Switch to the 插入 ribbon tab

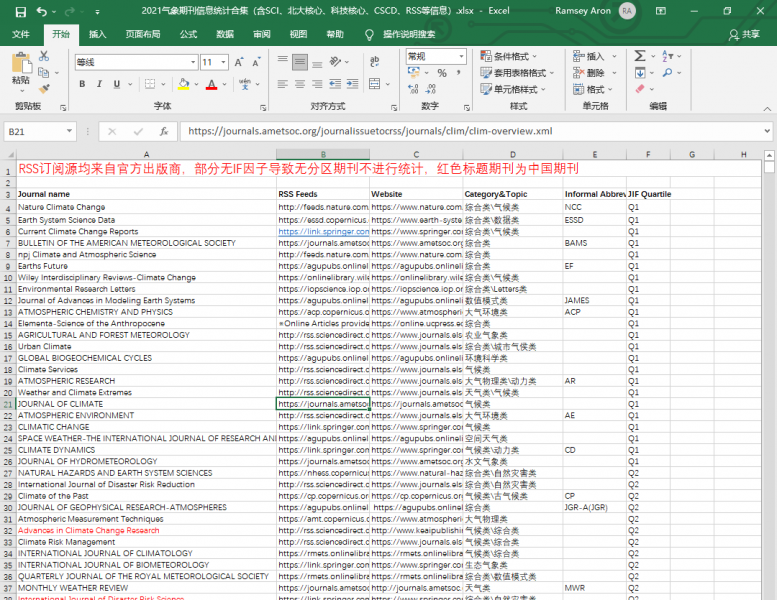pos(97,34)
